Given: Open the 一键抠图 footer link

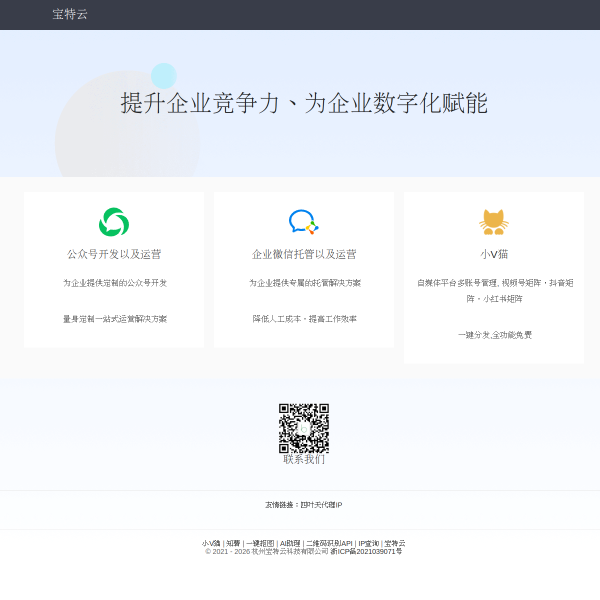Looking at the screenshot, I should (x=260, y=543).
